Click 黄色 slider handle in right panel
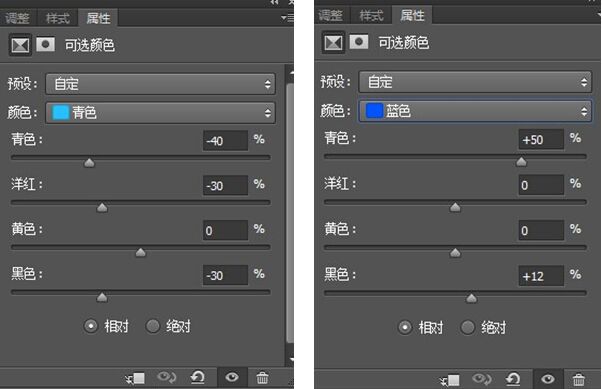This screenshot has height=389, width=602. click(455, 253)
